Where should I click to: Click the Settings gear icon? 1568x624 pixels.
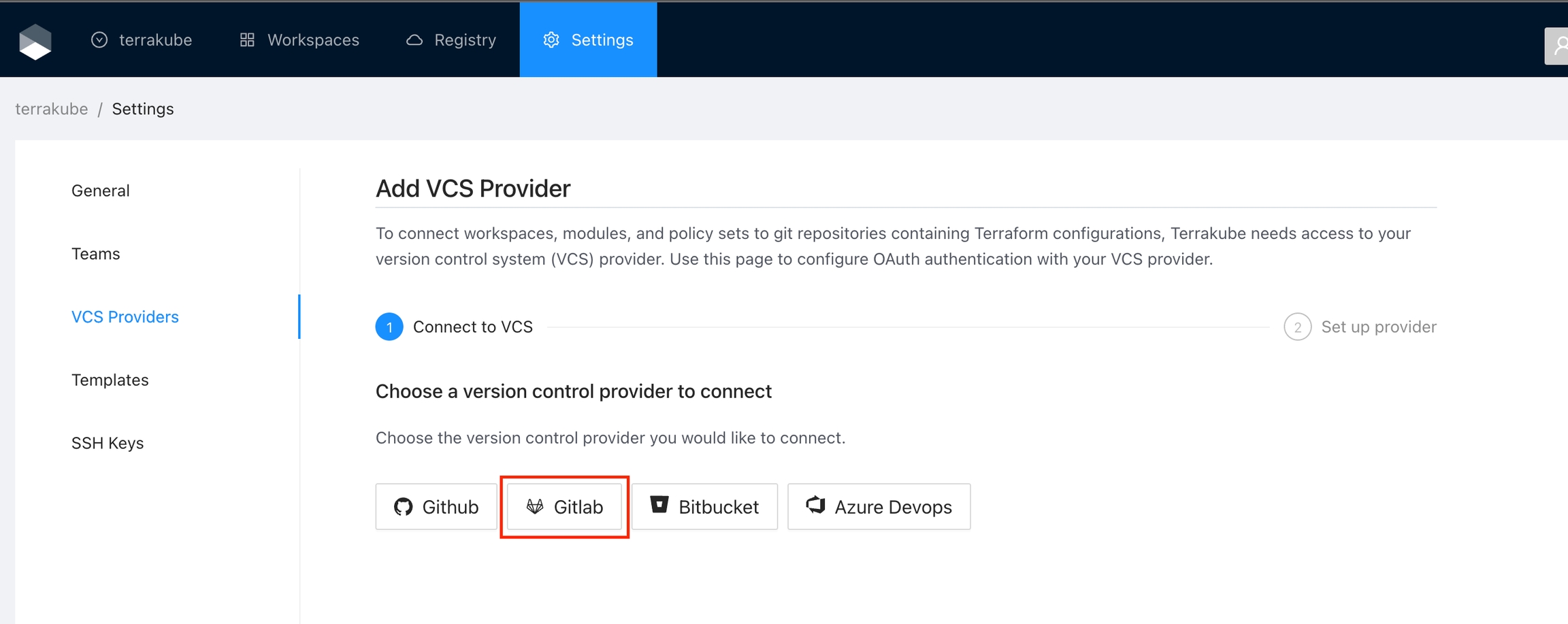(551, 40)
